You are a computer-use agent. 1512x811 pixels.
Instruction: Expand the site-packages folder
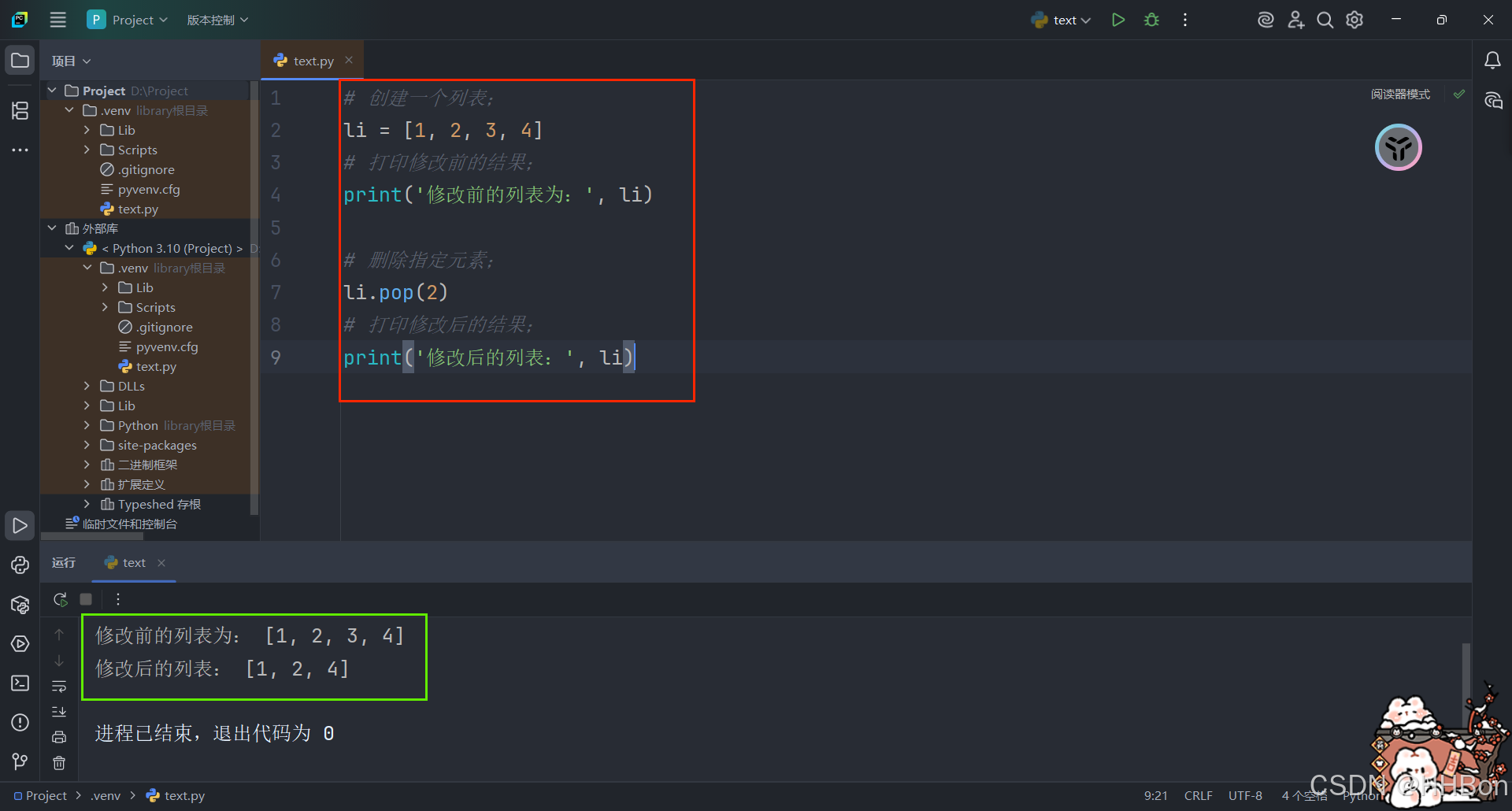pos(87,445)
